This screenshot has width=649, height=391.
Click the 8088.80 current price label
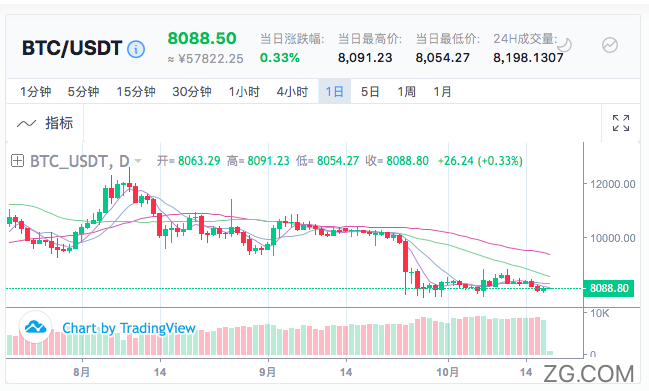point(608,288)
